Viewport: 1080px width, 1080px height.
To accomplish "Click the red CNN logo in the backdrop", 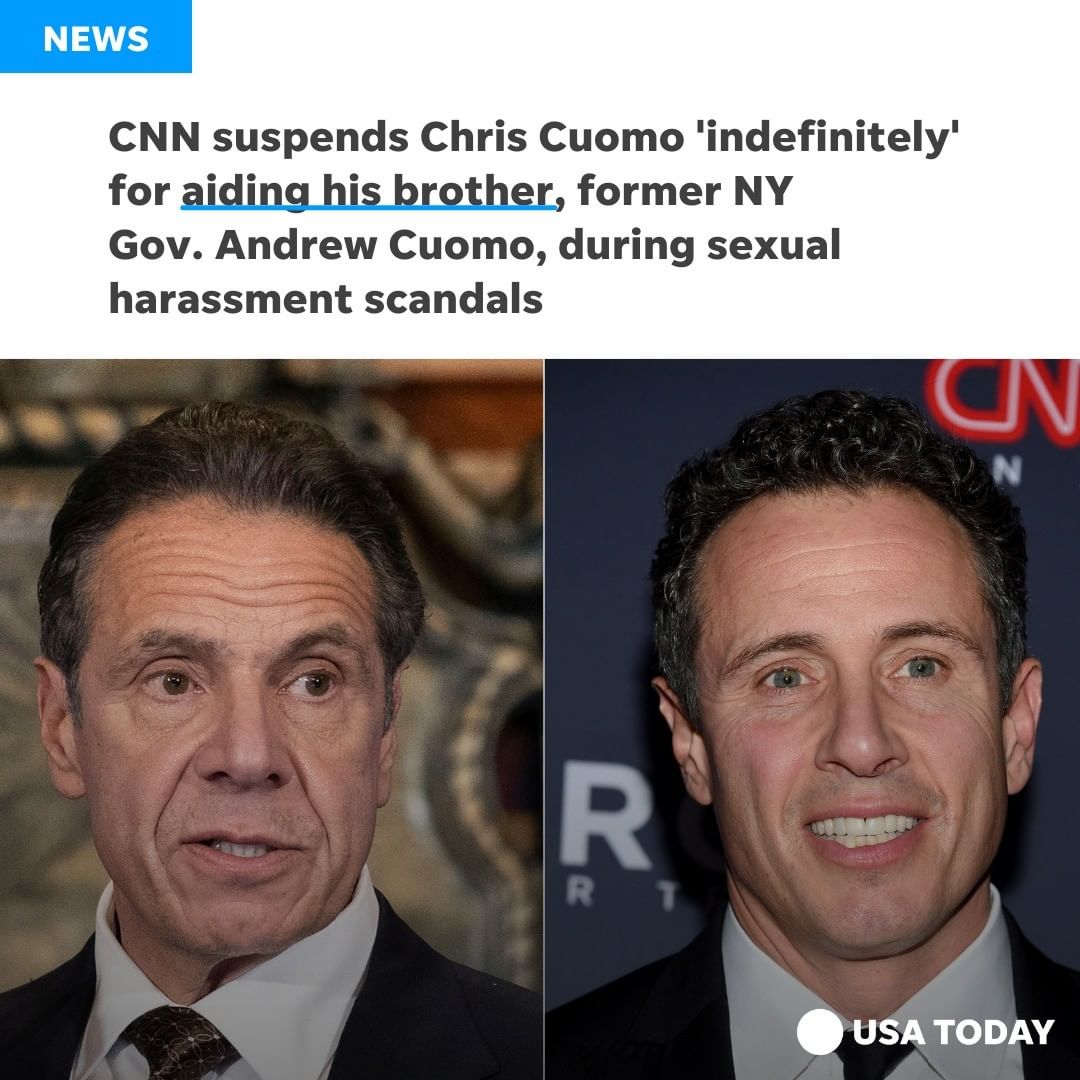I will coord(1004,401).
